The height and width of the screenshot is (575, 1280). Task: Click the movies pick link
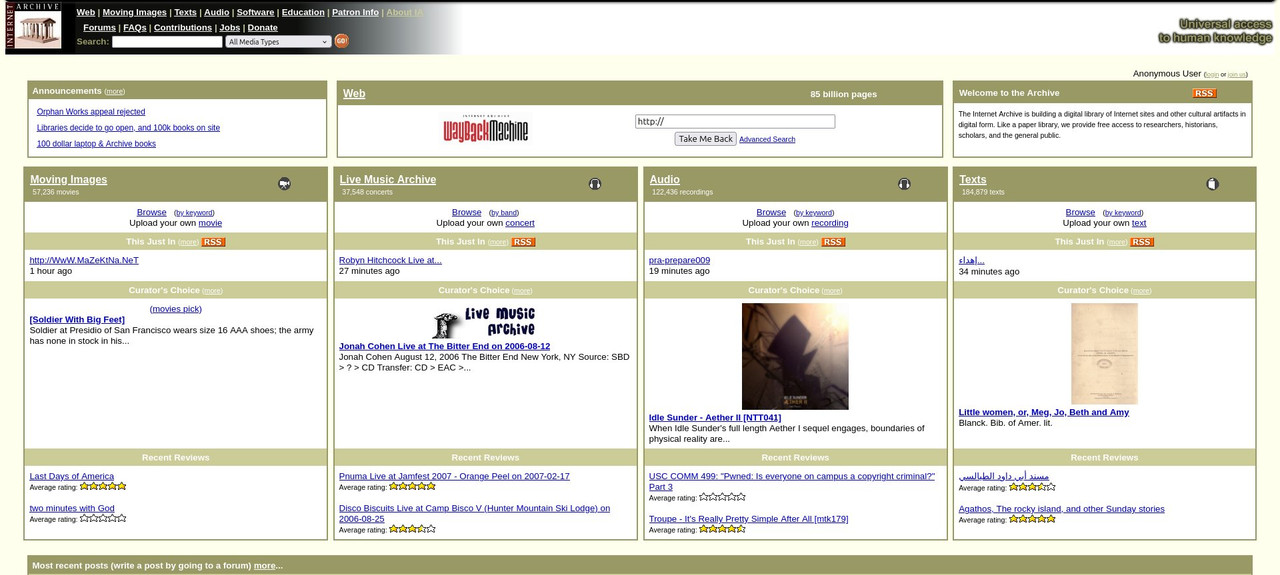click(176, 309)
